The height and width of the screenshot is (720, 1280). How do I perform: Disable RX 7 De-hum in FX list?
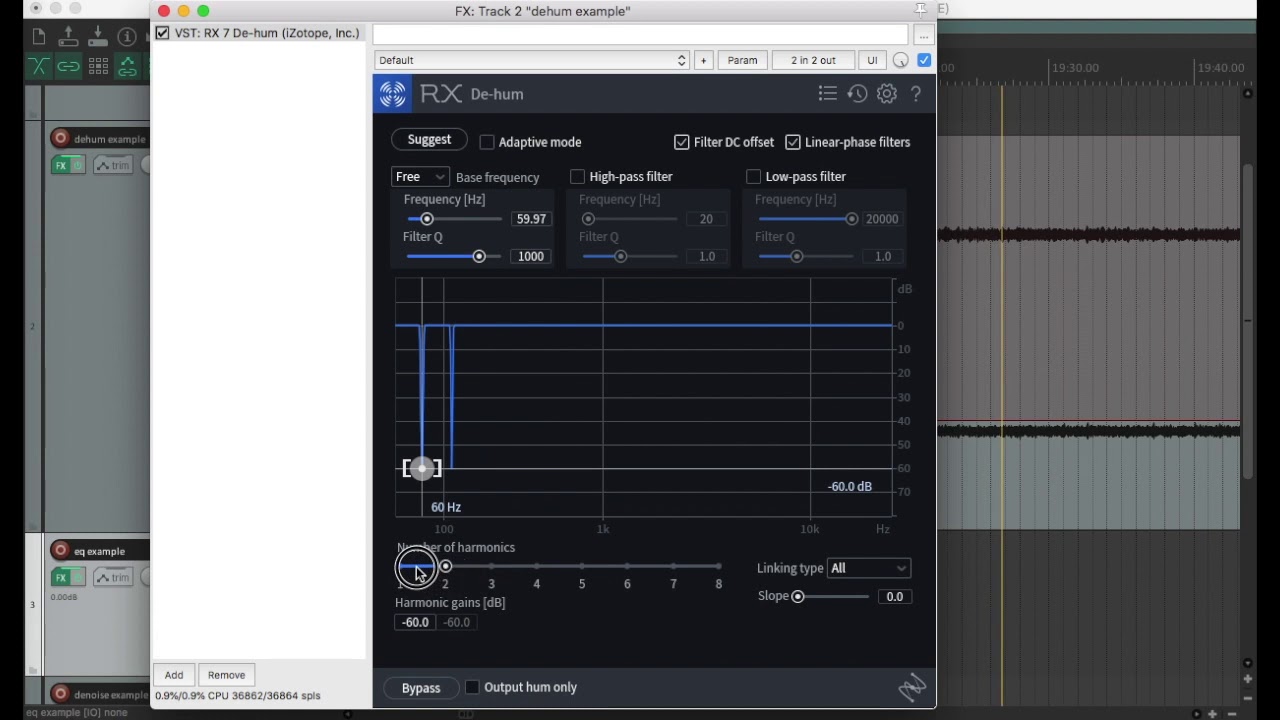(162, 33)
